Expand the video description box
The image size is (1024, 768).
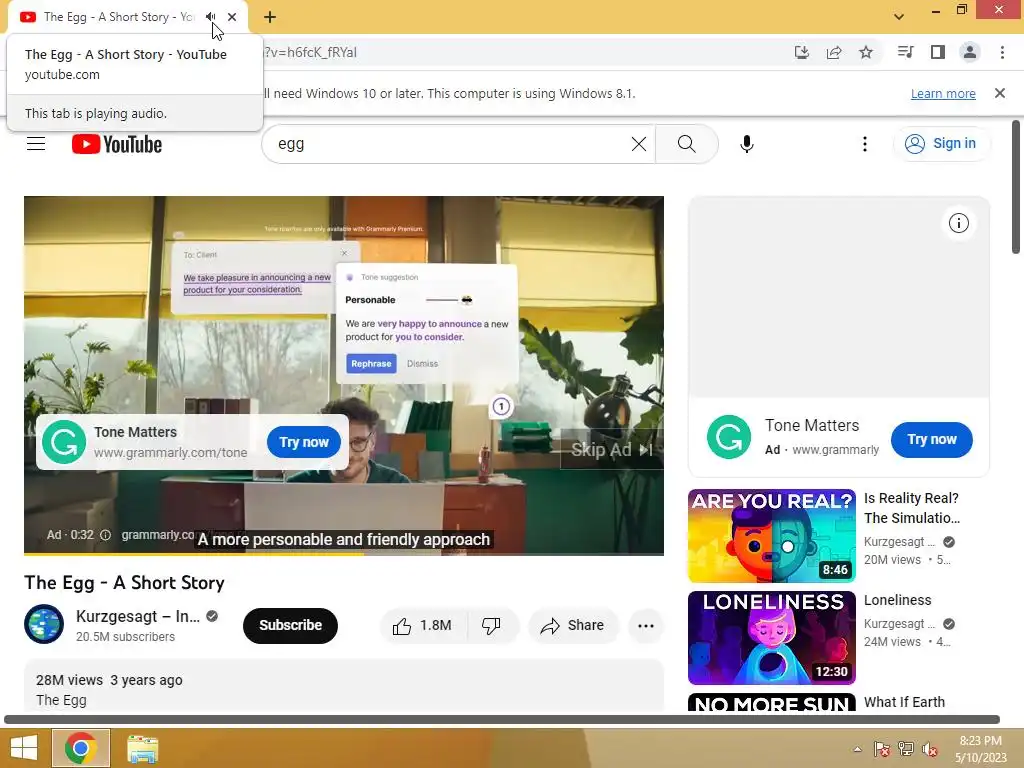[344, 686]
